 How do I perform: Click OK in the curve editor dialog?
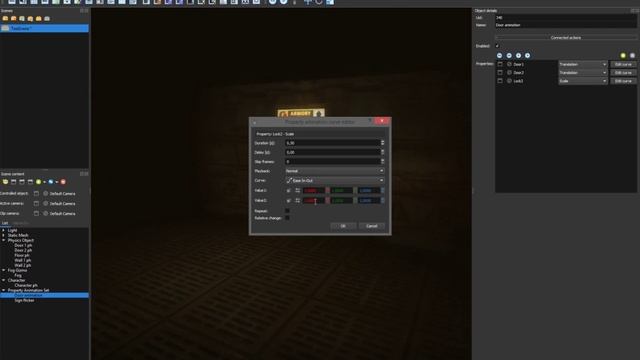[342, 226]
